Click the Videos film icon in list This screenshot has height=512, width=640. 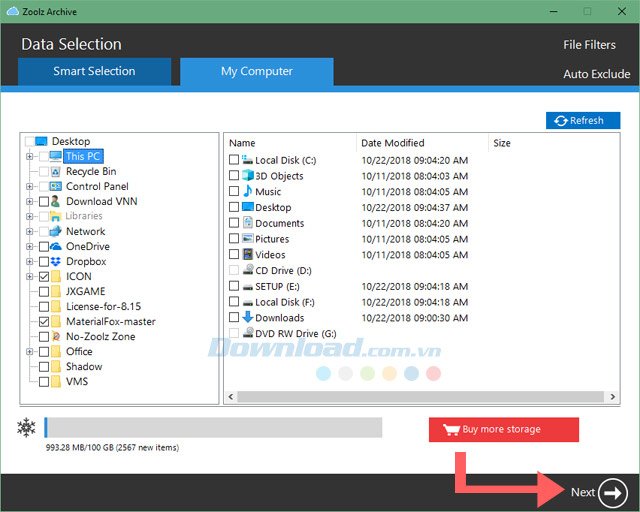[x=247, y=255]
